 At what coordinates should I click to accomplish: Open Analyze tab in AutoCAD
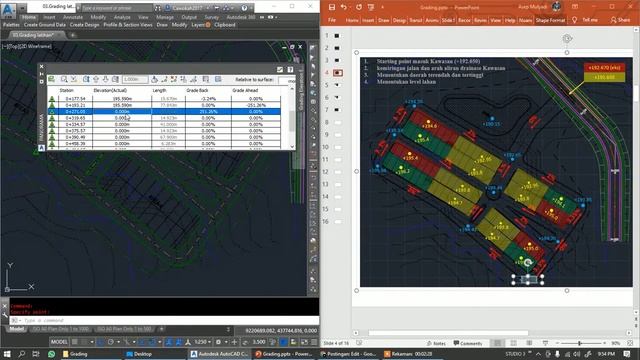pos(122,17)
